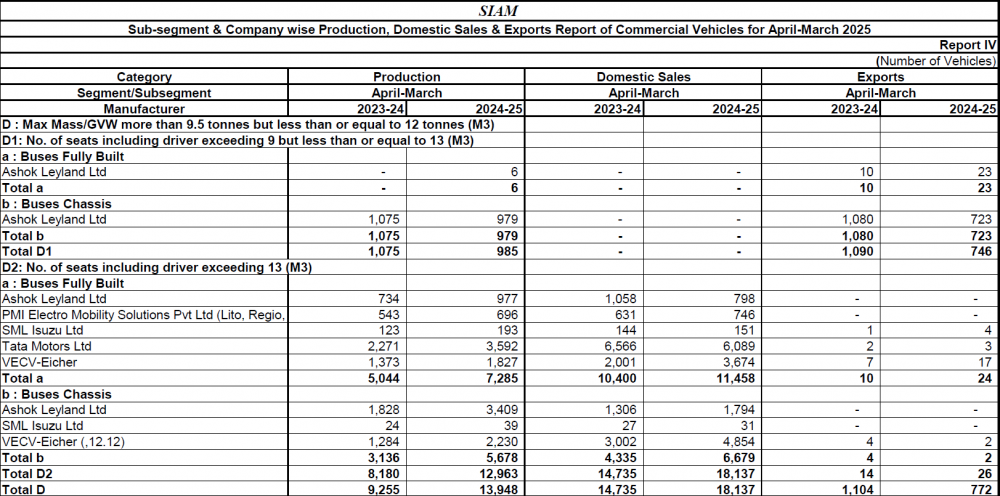Click Total a production value 5,044
1000x496 pixels.
pos(384,378)
